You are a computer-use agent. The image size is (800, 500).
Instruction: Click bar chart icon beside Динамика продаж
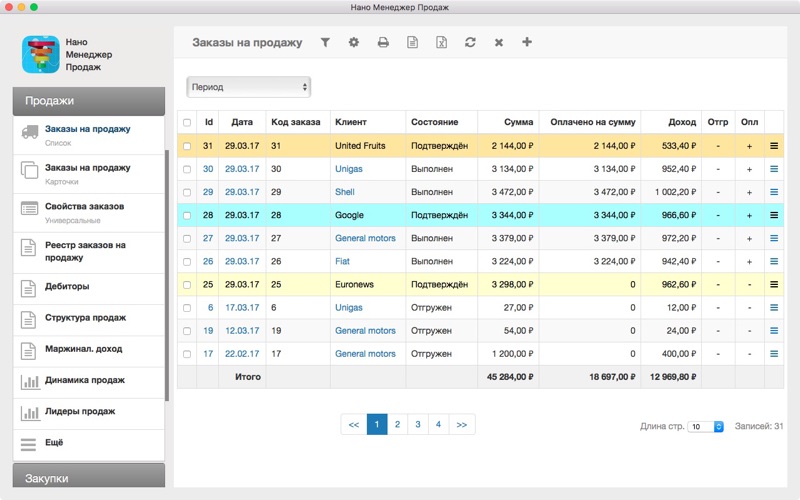coord(30,381)
